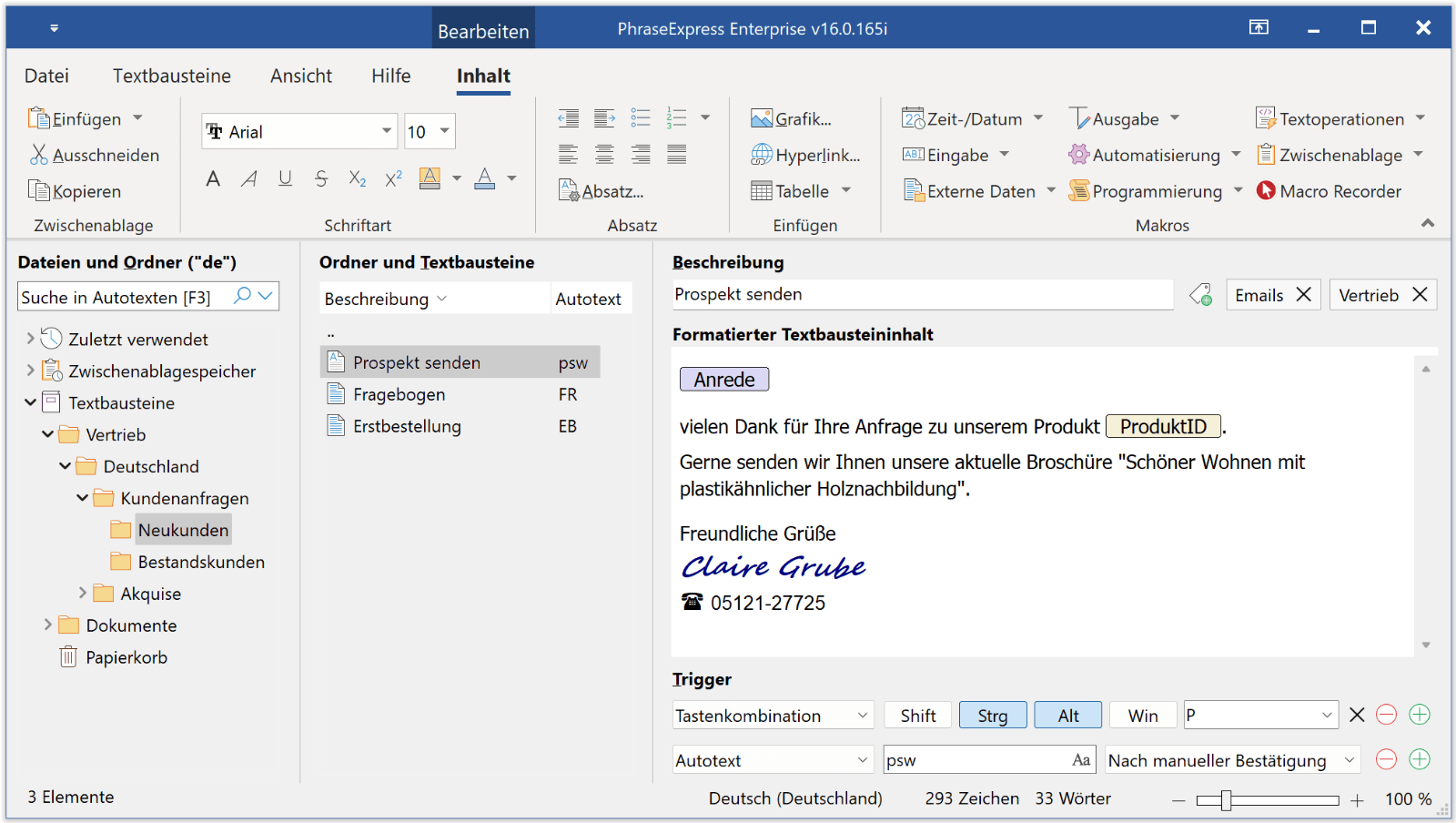Image resolution: width=1456 pixels, height=823 pixels.
Task: Click the add tag icon next to description
Action: click(x=1201, y=295)
